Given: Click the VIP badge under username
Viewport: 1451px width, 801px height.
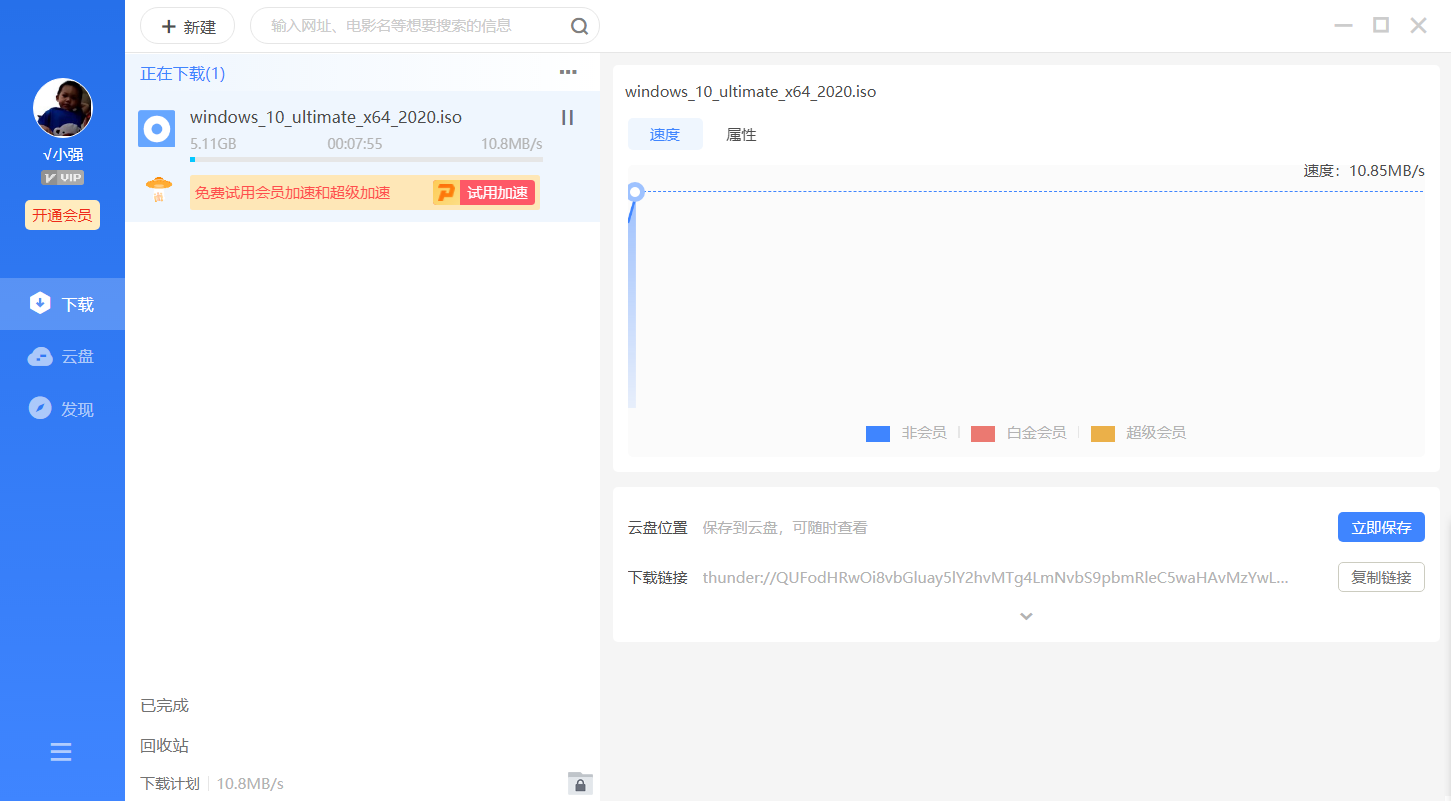Looking at the screenshot, I should tap(62, 177).
